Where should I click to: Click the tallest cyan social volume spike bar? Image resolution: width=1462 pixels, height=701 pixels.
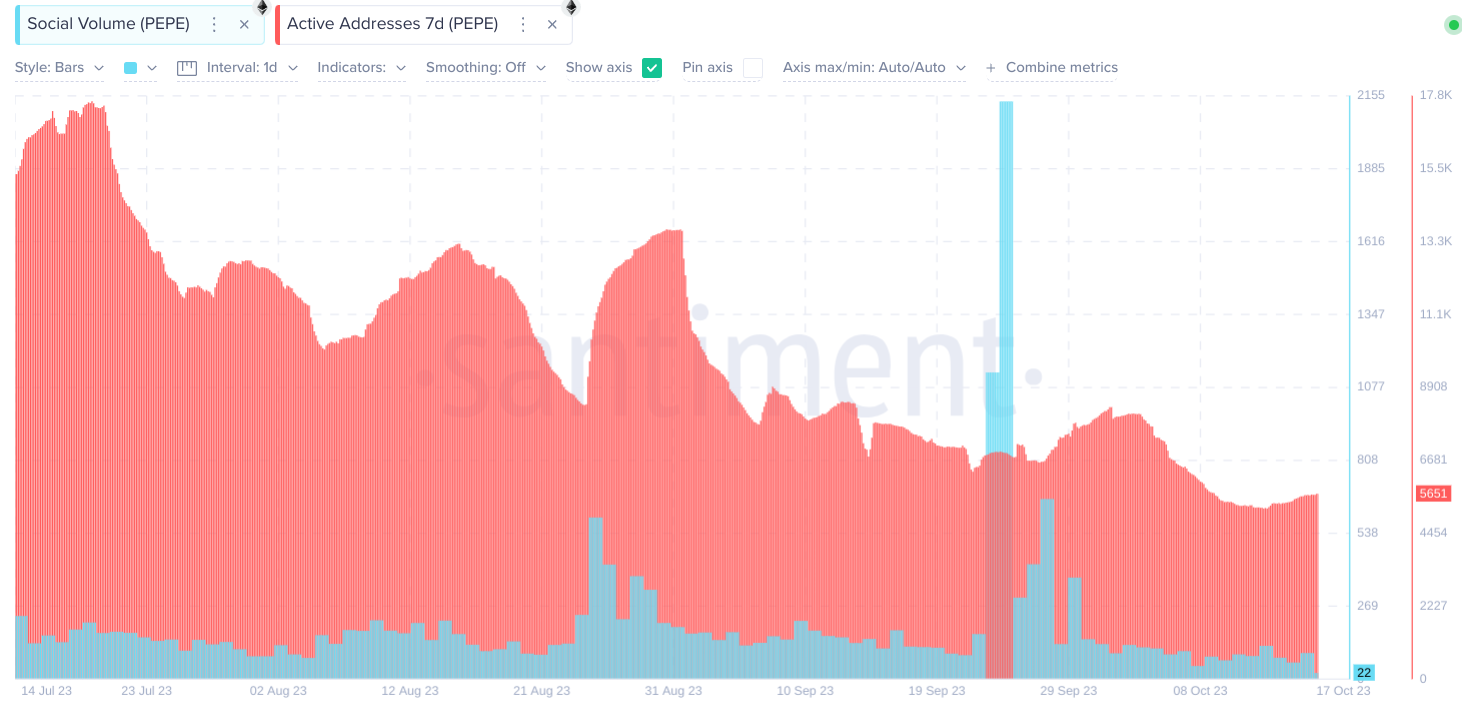click(x=1006, y=390)
